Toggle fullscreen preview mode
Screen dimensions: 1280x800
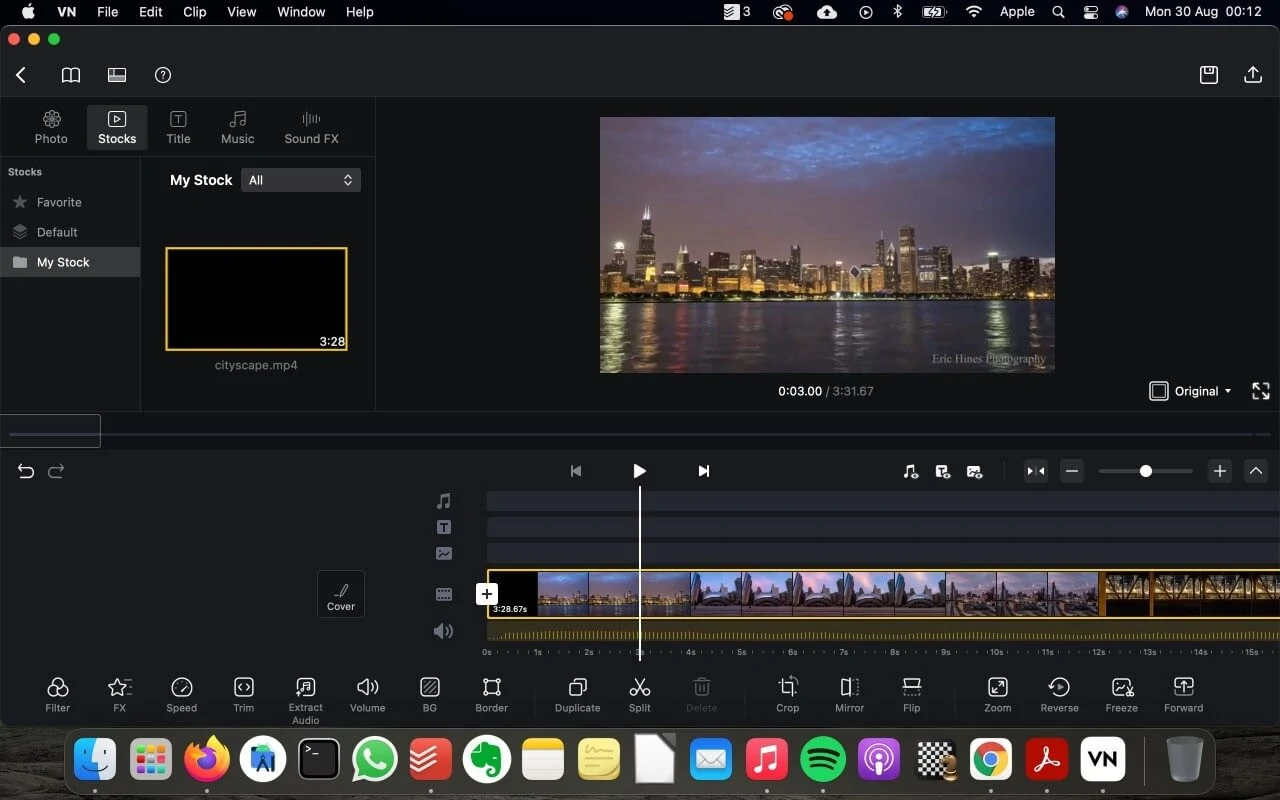1261,391
